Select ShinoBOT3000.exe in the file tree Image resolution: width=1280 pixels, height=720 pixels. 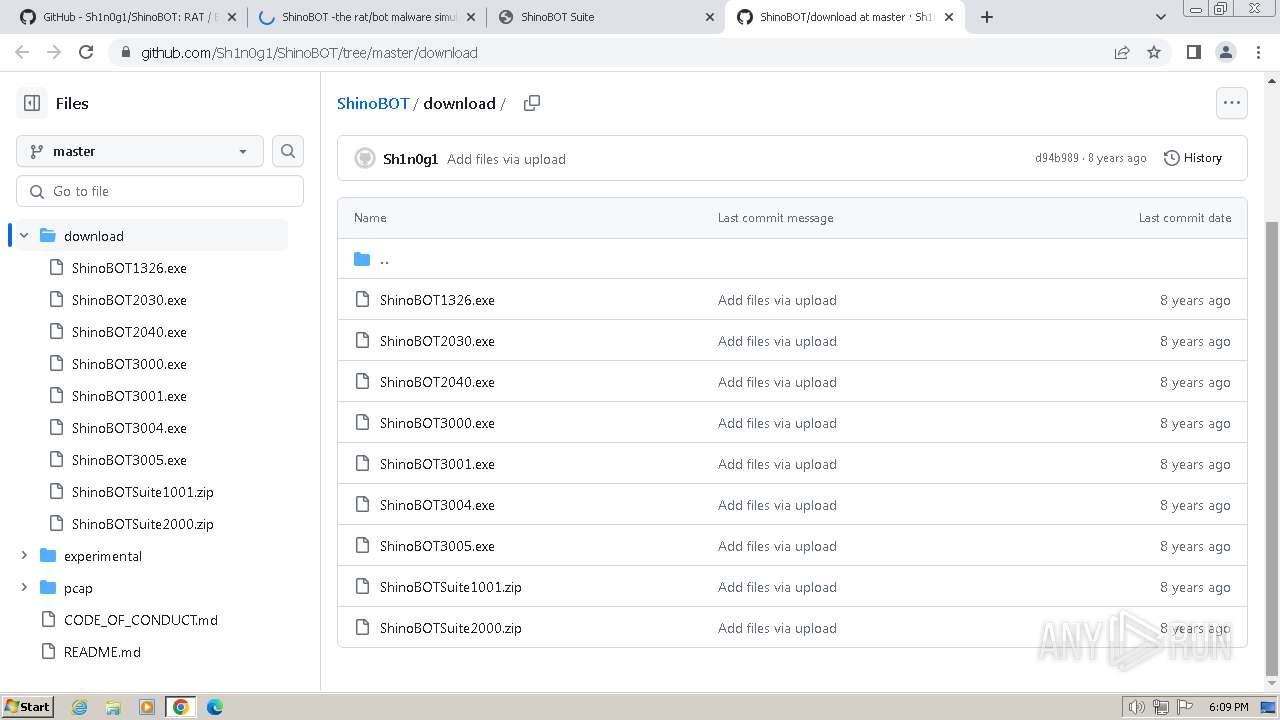(129, 364)
